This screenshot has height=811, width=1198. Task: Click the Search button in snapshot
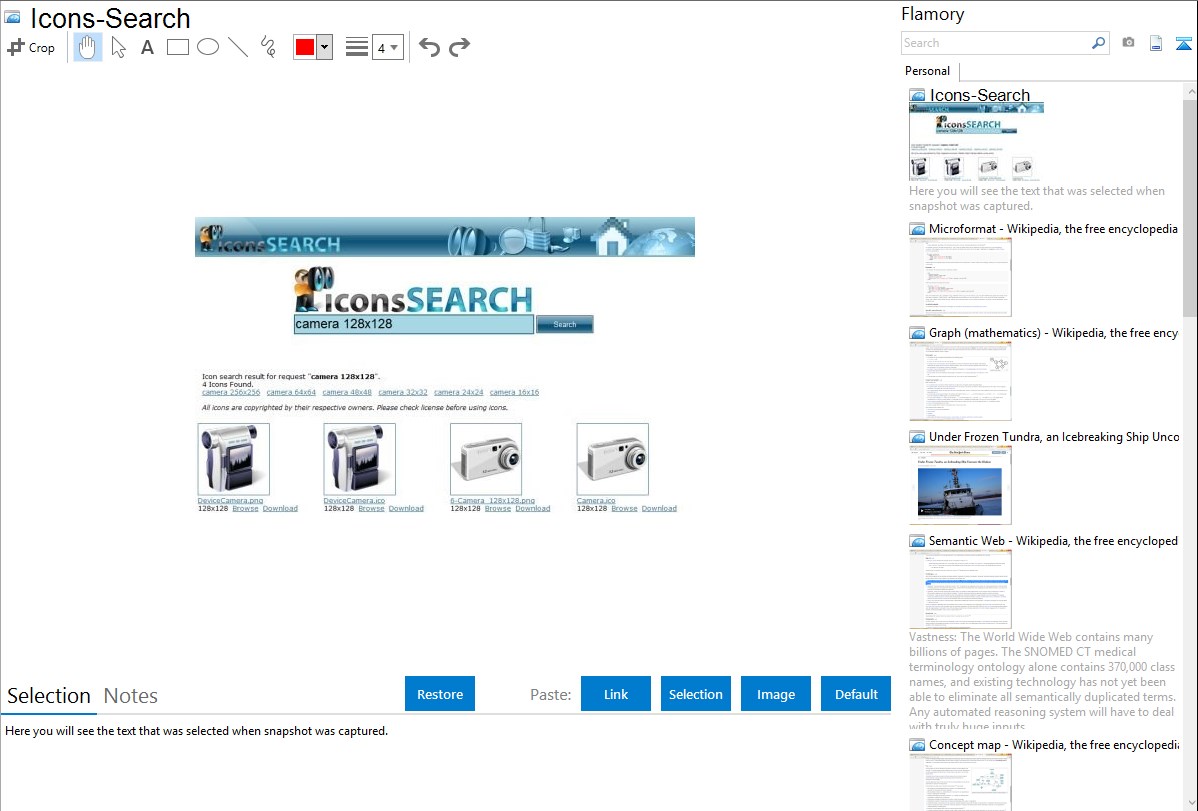click(x=565, y=324)
